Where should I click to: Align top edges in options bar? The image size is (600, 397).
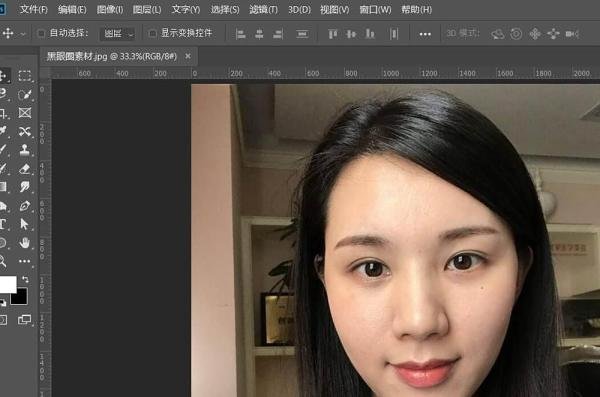(333, 34)
